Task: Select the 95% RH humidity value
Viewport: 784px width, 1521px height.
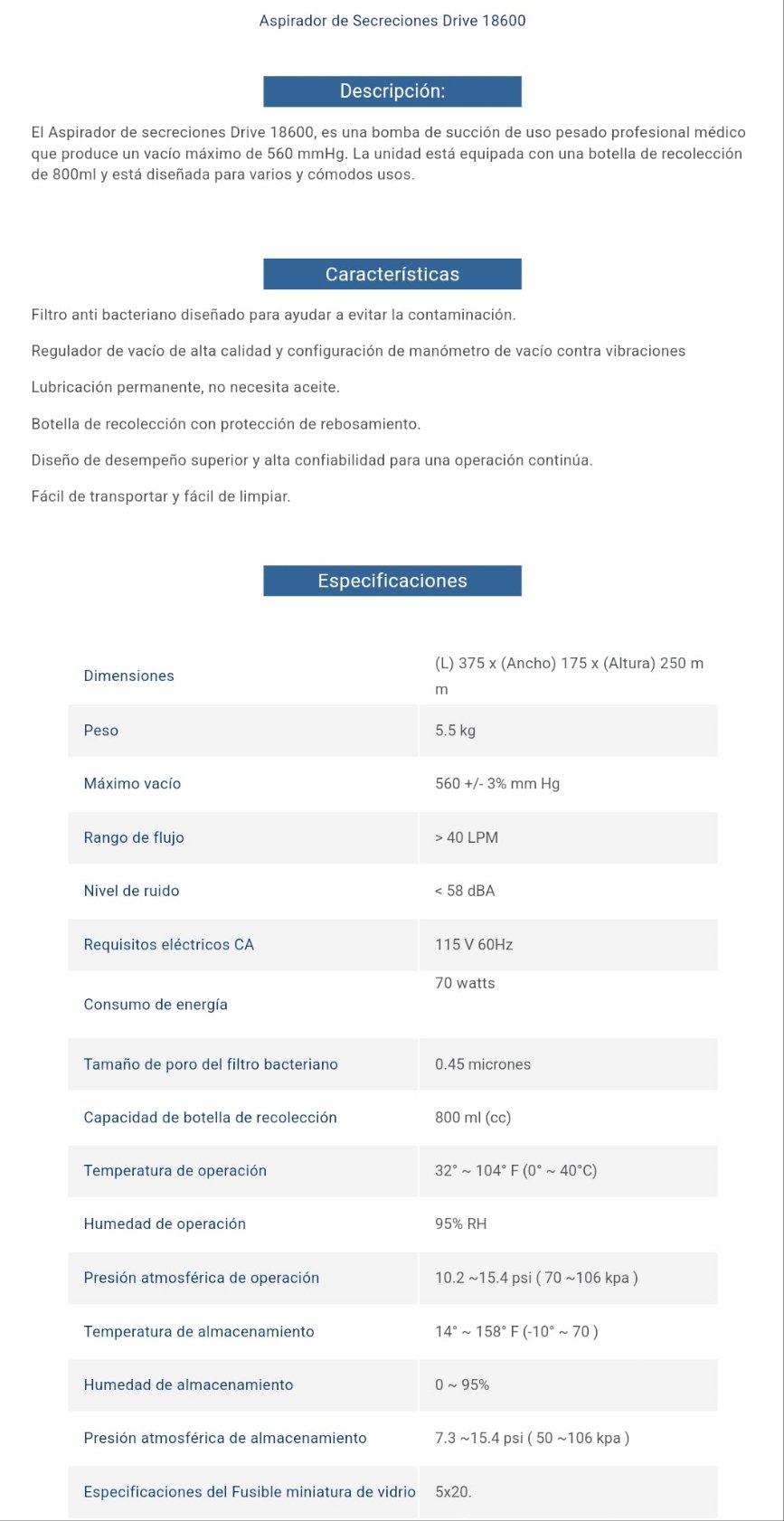Action: [x=460, y=1224]
